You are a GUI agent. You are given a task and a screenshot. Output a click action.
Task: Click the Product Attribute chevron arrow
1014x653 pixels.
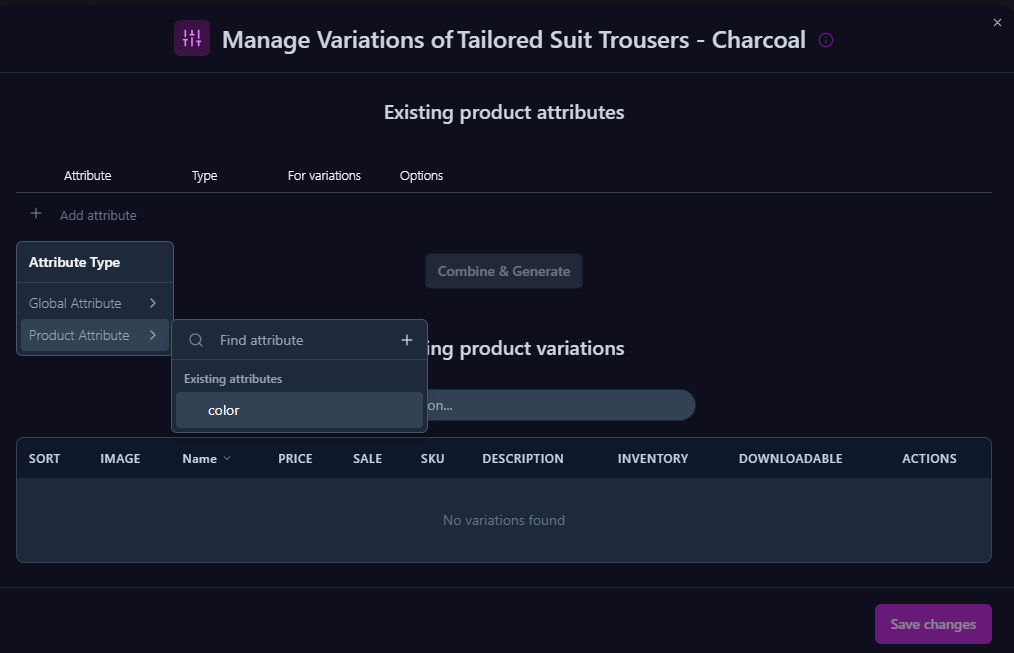click(x=153, y=335)
